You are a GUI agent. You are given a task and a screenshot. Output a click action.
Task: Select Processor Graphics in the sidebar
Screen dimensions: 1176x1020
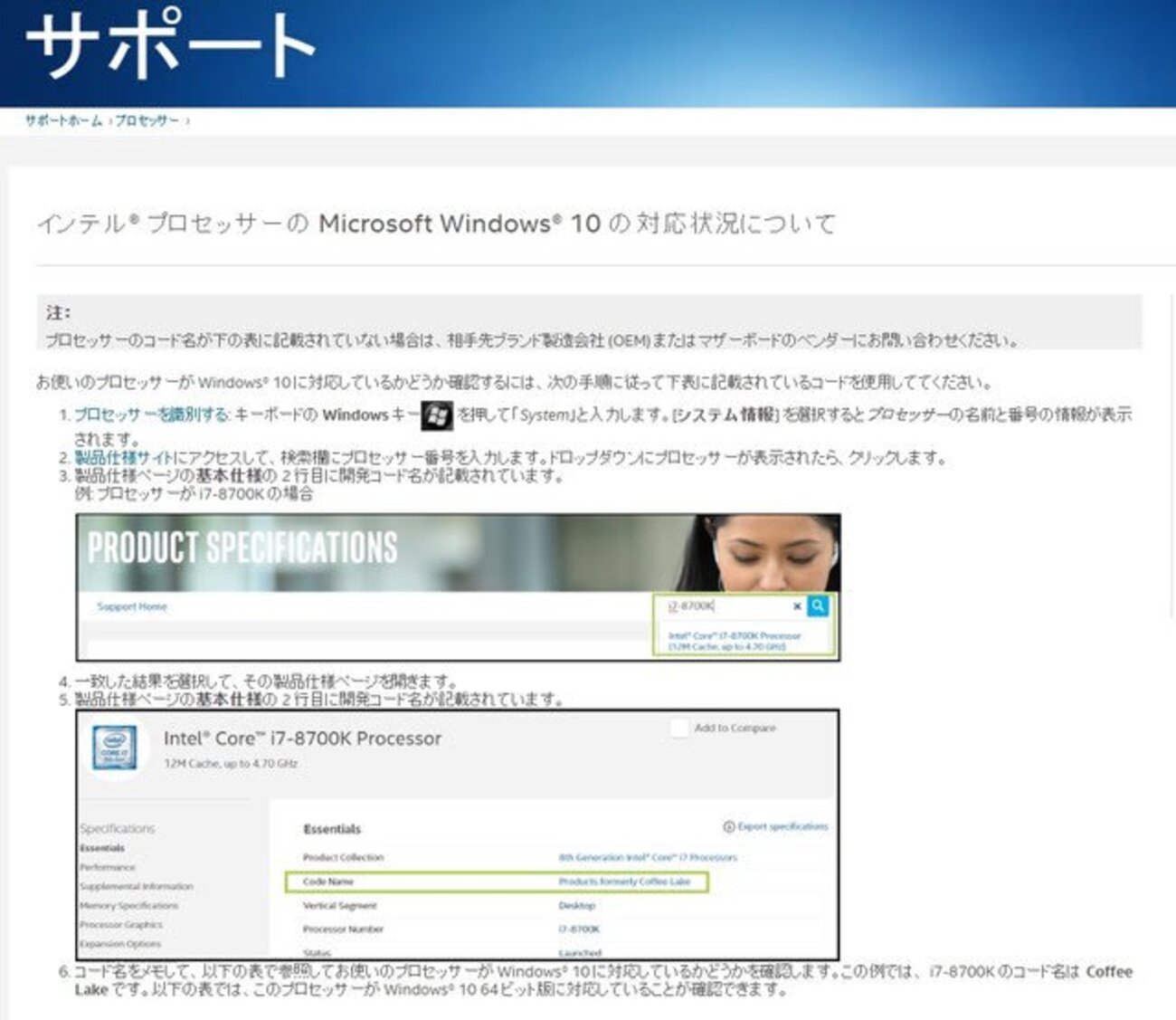121,924
